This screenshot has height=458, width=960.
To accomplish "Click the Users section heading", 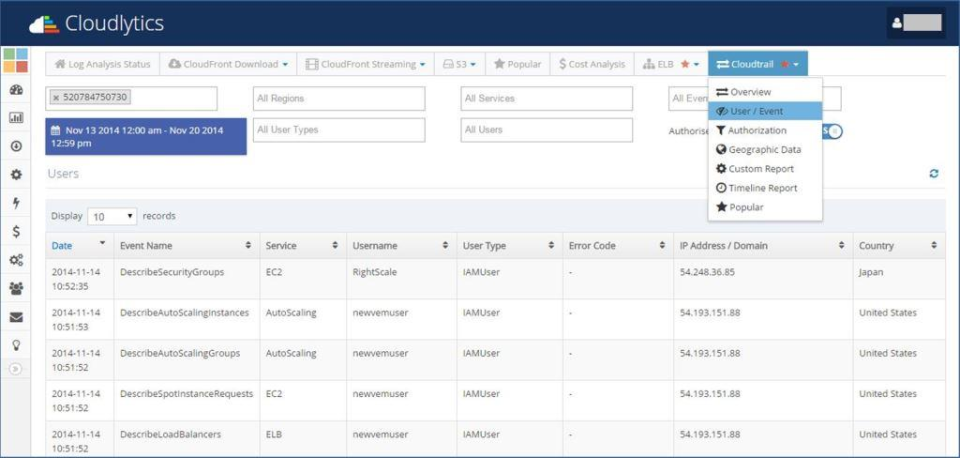I will (x=63, y=174).
